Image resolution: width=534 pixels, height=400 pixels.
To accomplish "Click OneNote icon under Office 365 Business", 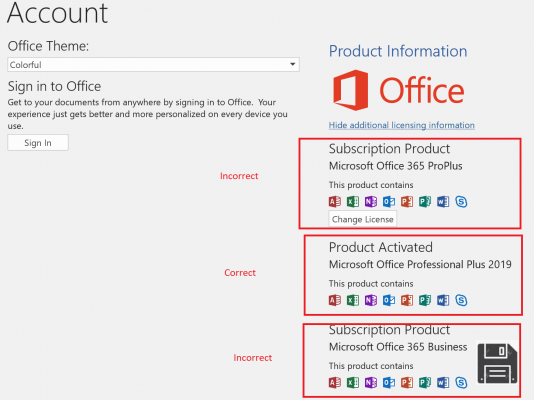I will [x=371, y=383].
